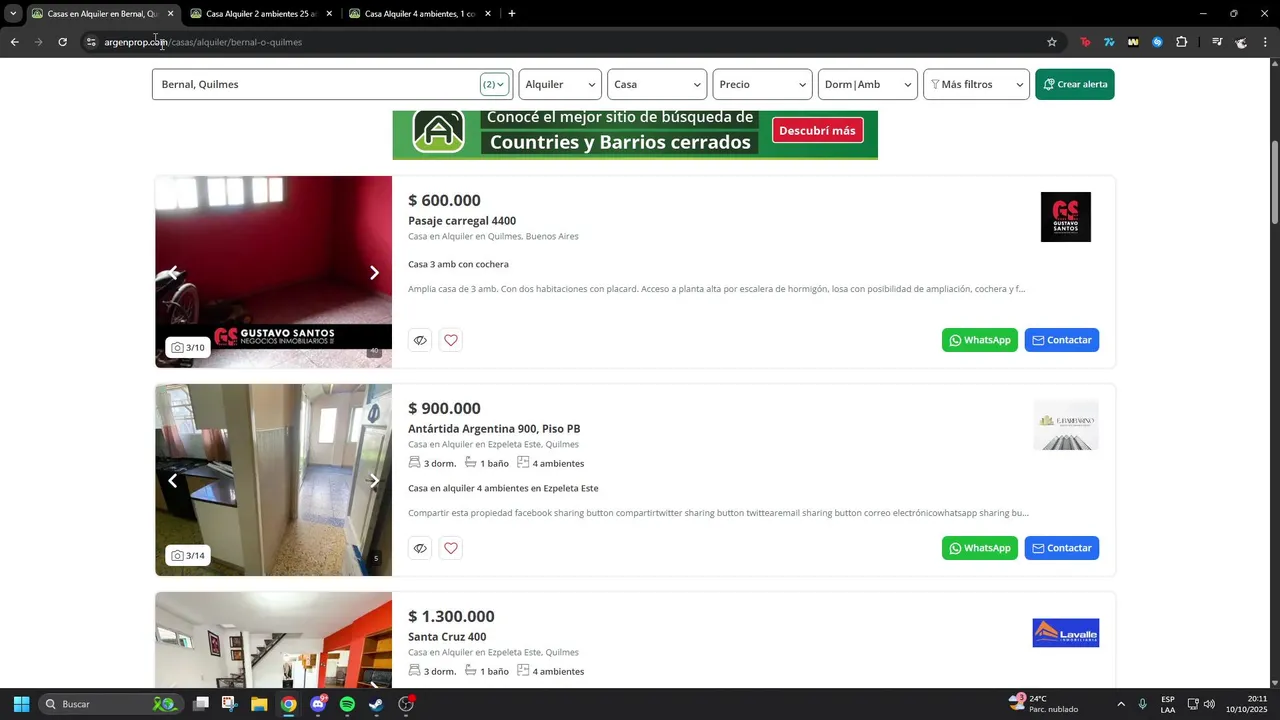Open the Chrome profile avatar

click(1241, 42)
